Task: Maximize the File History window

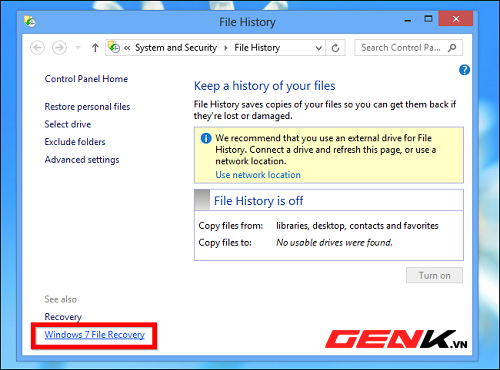Action: [428, 19]
